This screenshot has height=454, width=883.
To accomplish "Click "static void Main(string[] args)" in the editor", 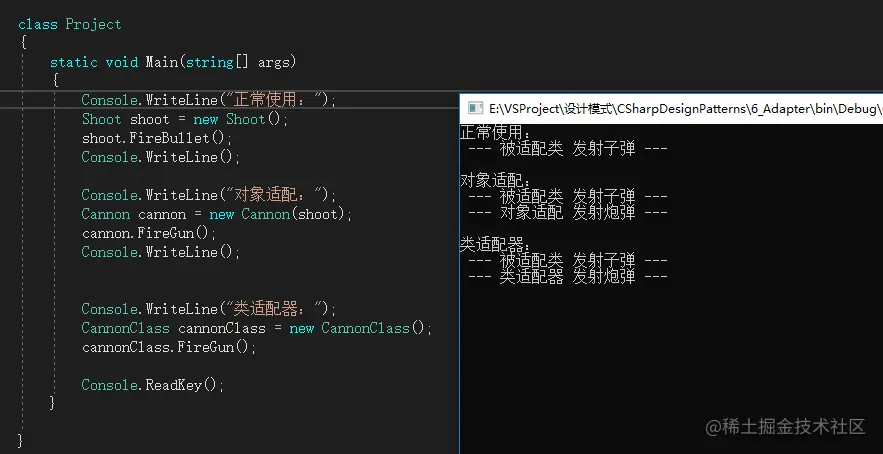I will pos(173,62).
